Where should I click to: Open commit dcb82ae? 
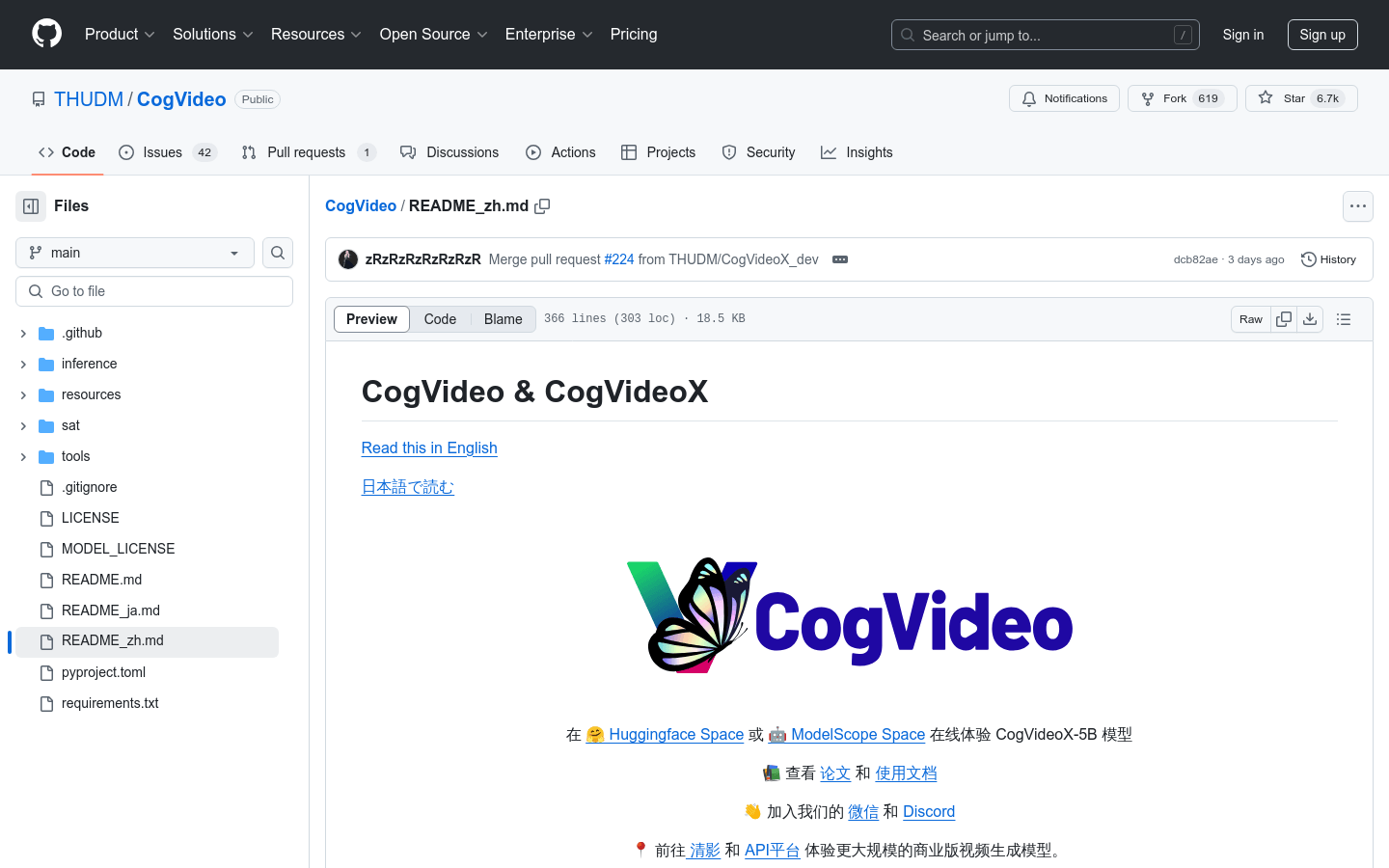coord(1196,259)
